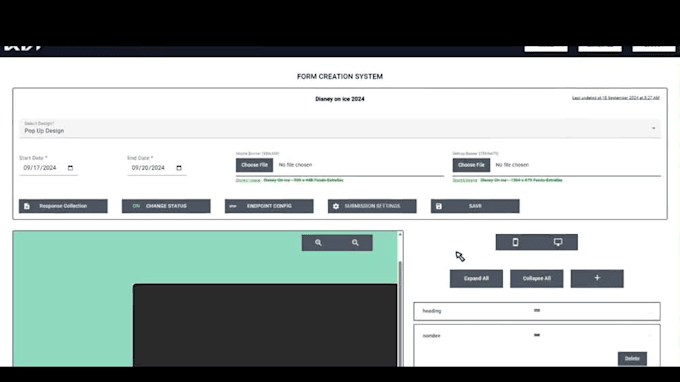Toggle form status with Change Status
Image resolution: width=680 pixels, height=382 pixels.
click(x=166, y=206)
